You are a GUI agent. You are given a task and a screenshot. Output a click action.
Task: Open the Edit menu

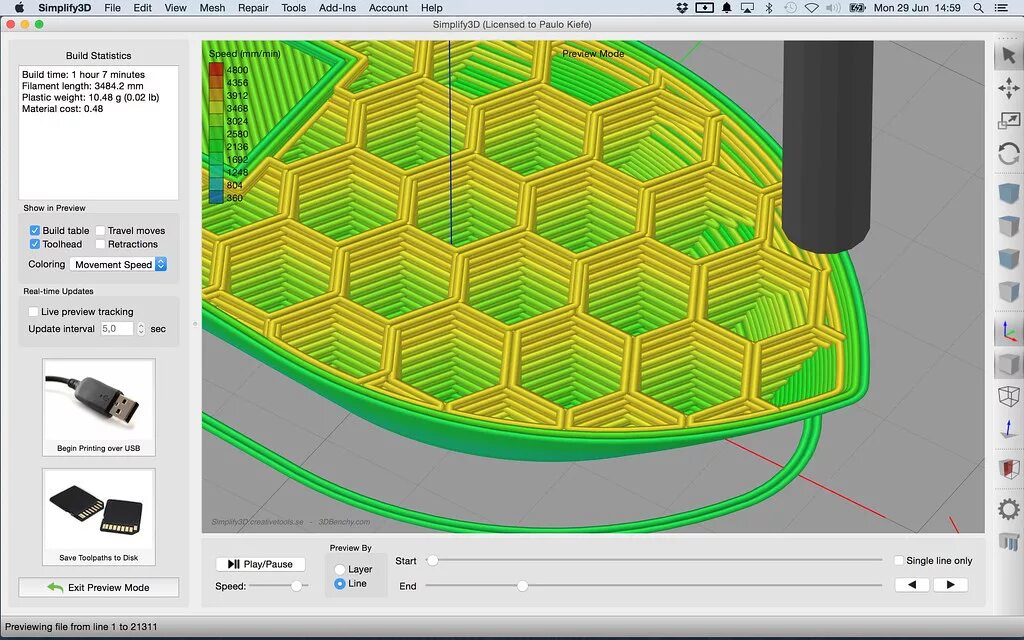tap(142, 8)
